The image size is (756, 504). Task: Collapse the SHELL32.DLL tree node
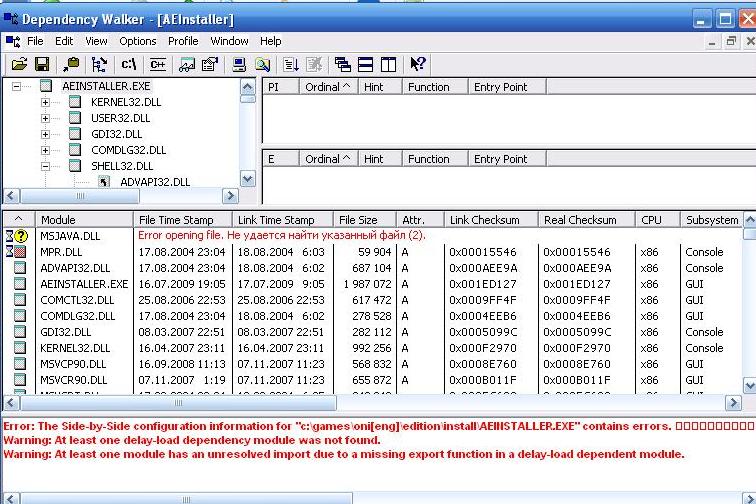[45, 166]
